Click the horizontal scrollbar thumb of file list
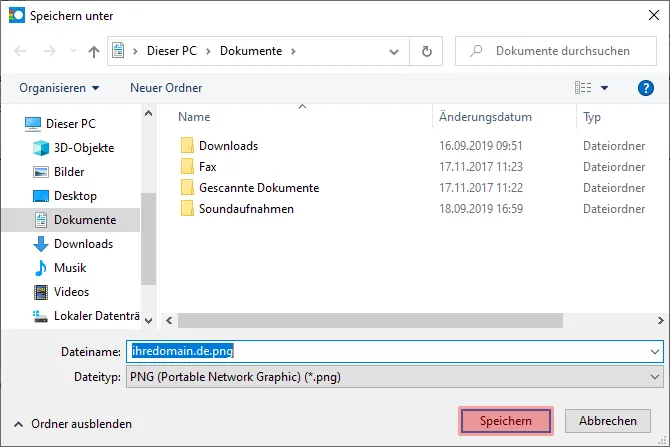The width and height of the screenshot is (670, 447). (370, 321)
